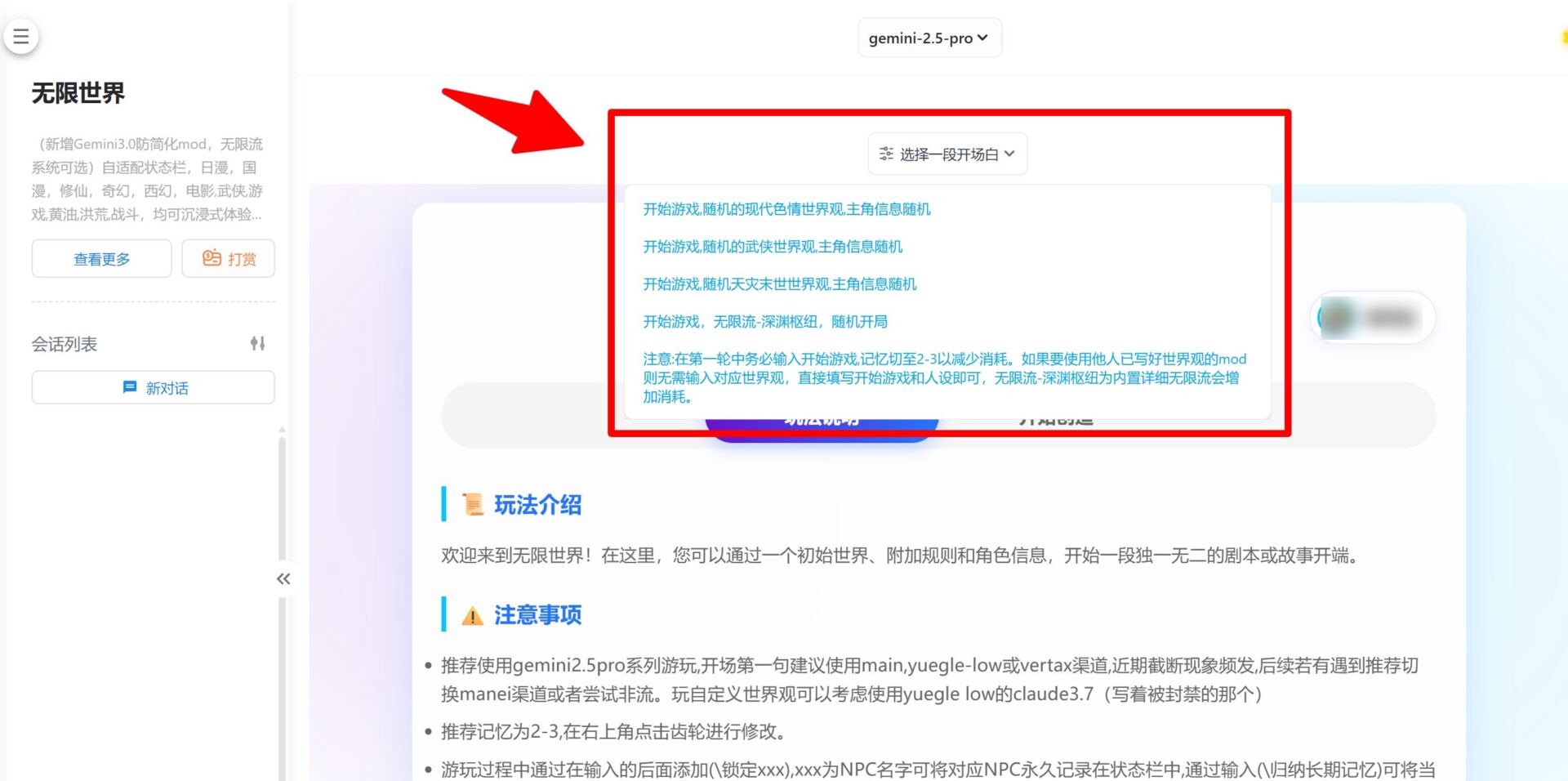Select the 武侠世界观 opening line link
The image size is (1568, 781).
point(773,246)
